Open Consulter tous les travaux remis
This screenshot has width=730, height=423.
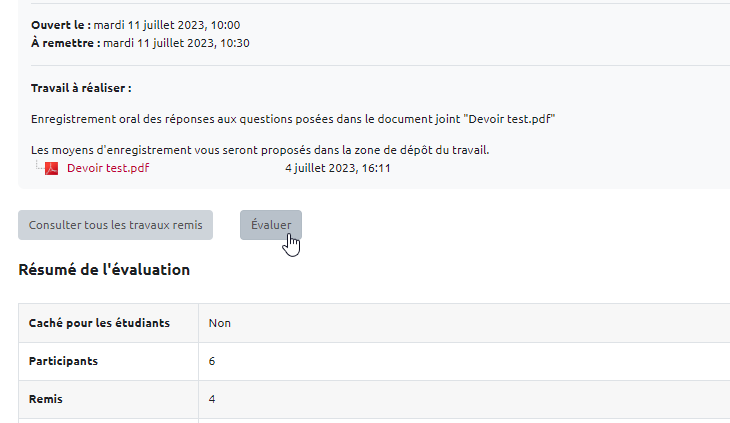pos(116,225)
